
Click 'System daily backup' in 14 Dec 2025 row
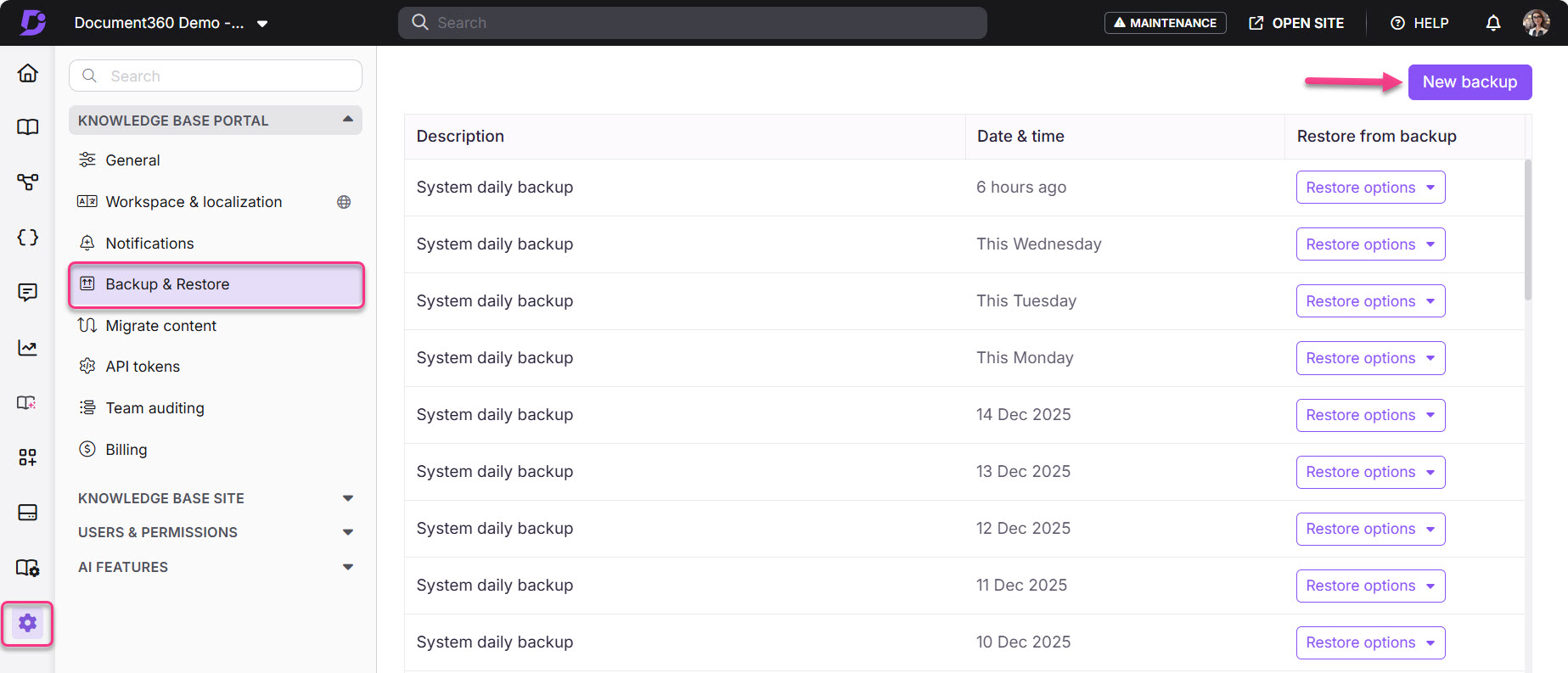click(495, 414)
